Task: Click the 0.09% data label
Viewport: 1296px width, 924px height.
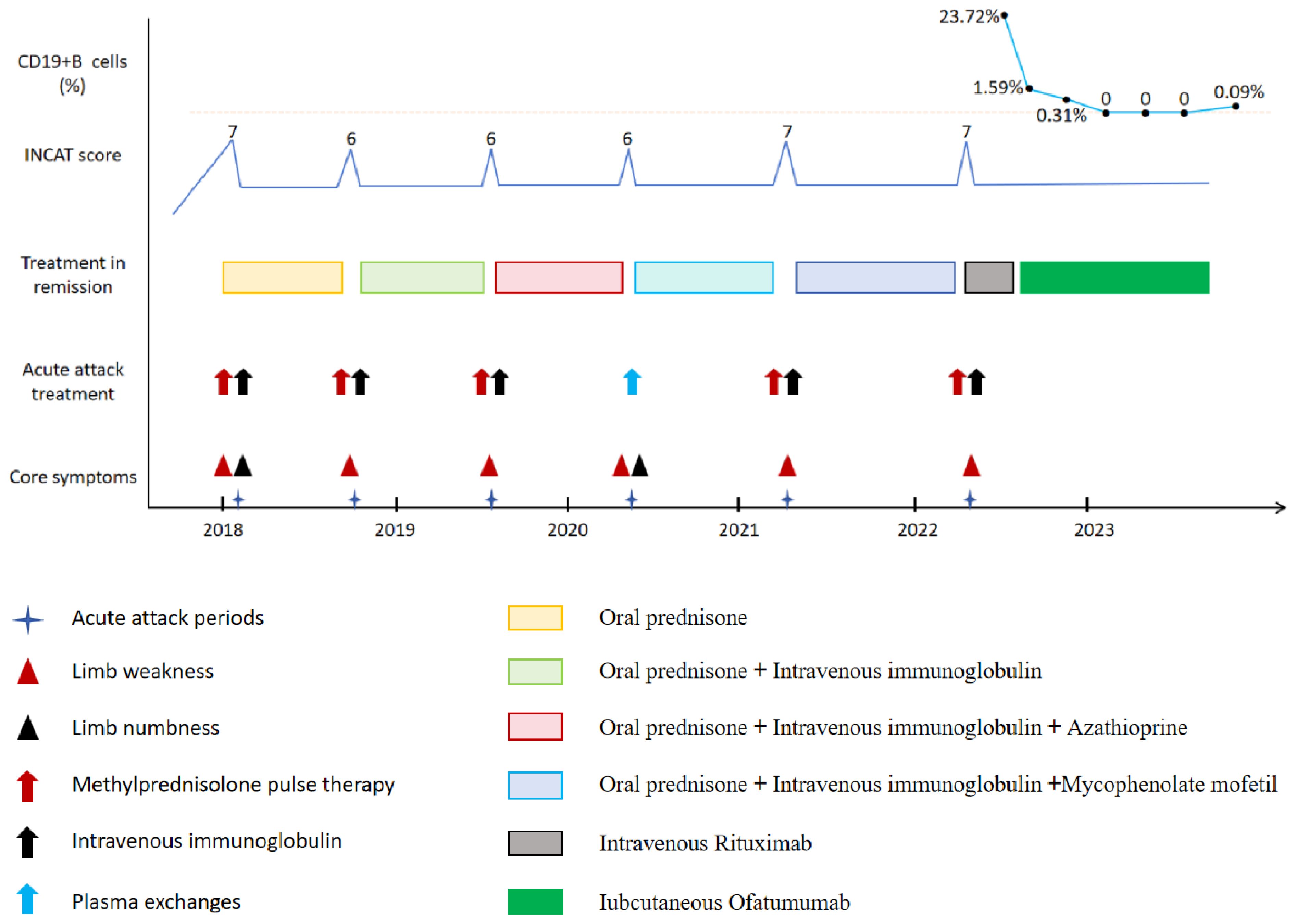Action: 1238,91
